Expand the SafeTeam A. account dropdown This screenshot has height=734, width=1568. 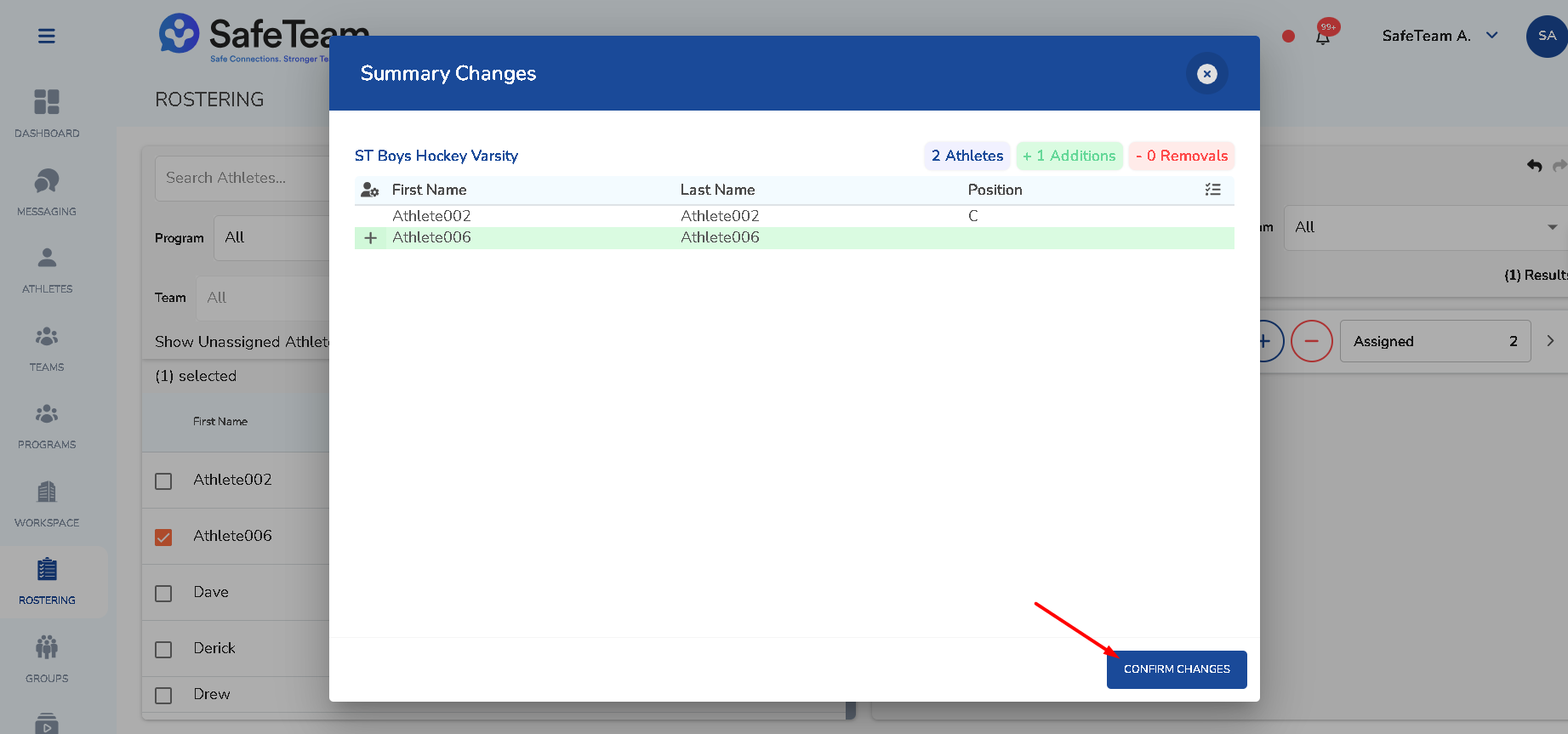point(1440,36)
